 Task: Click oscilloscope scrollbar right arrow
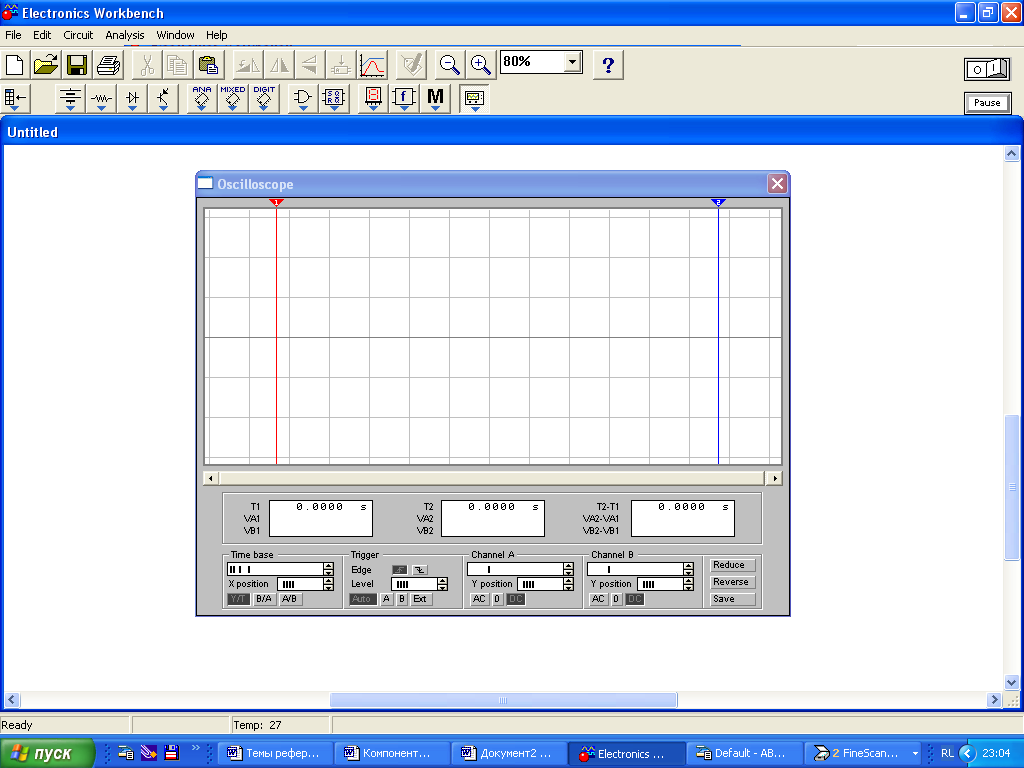point(775,479)
